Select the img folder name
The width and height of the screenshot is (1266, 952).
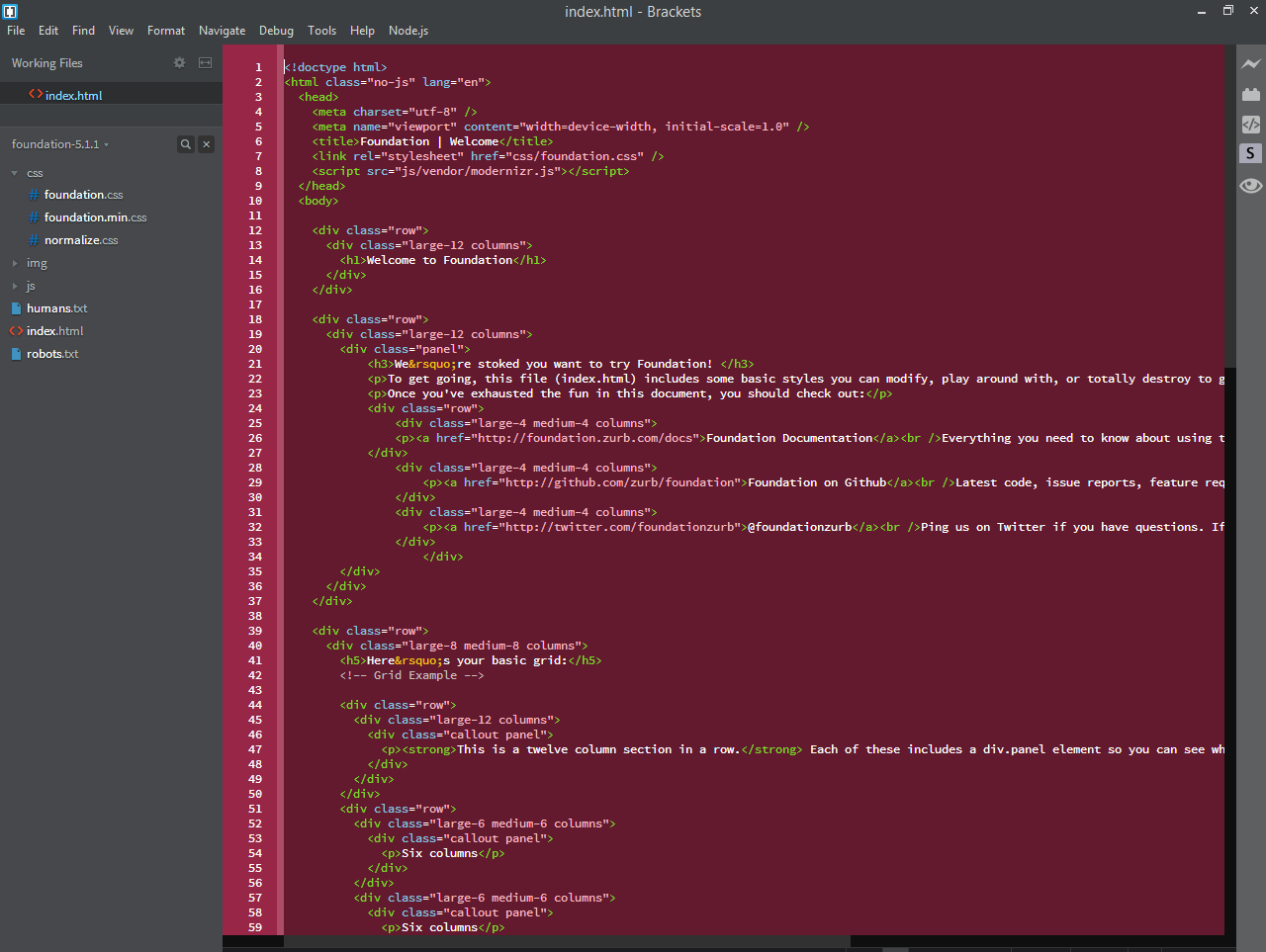(37, 263)
